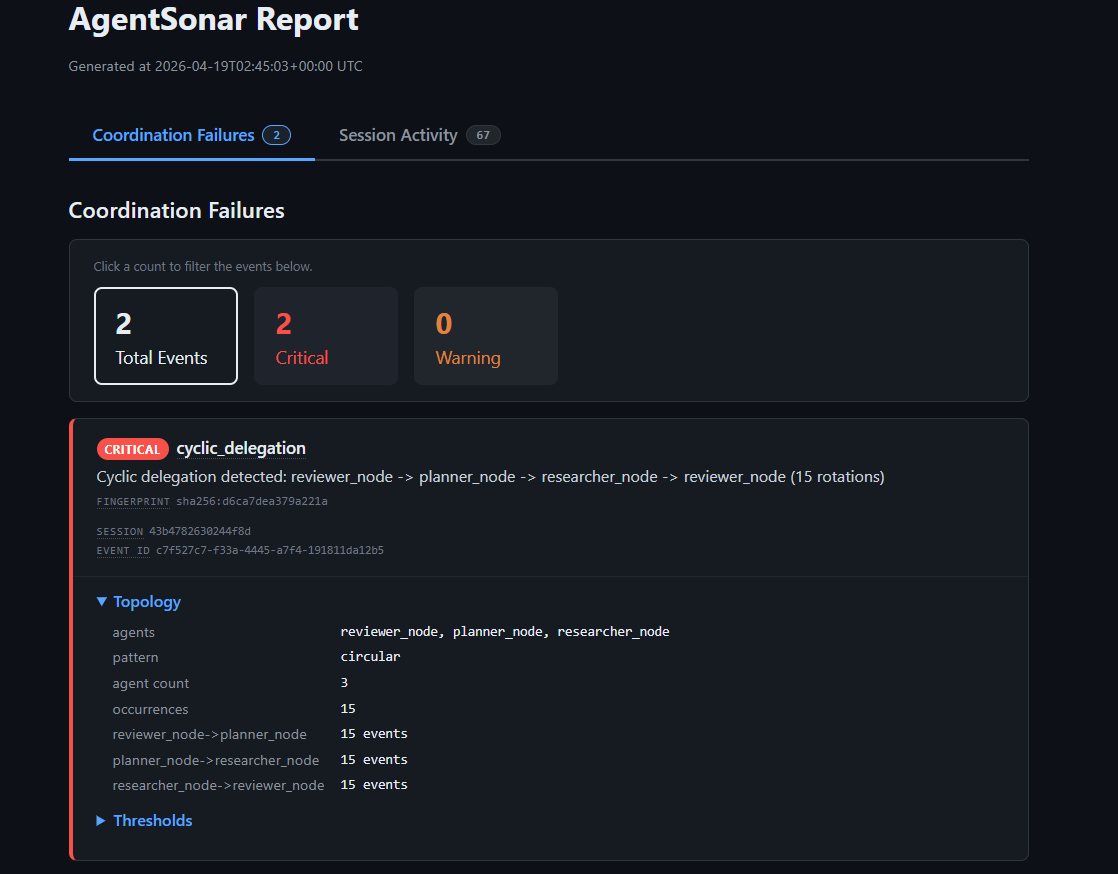
Task: Expand the Thresholds section
Action: click(x=152, y=820)
